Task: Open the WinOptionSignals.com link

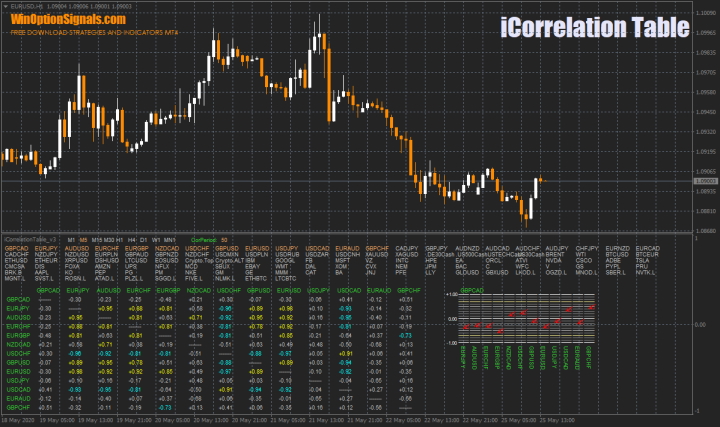Action: click(68, 19)
